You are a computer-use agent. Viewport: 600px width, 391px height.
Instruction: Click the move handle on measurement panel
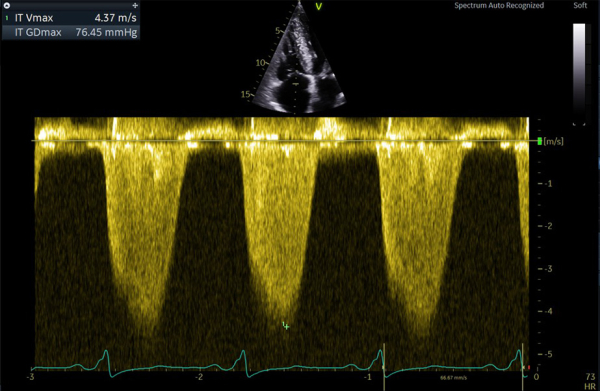(135, 5)
